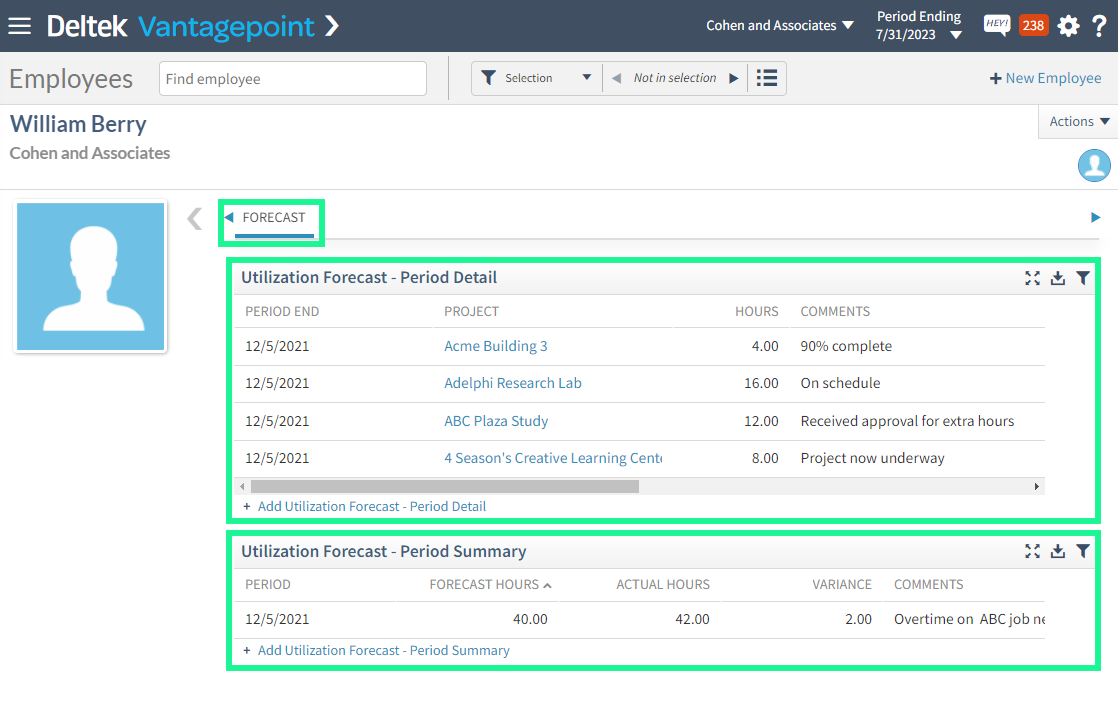Export Period Summary grid data

[1058, 551]
